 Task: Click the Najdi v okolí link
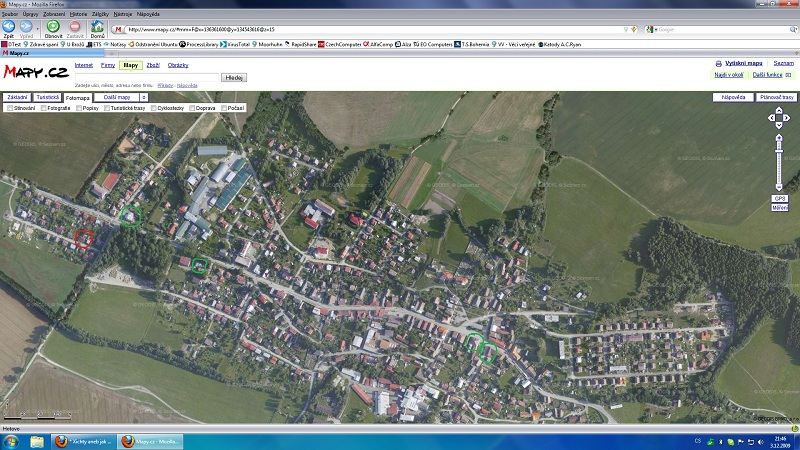click(x=729, y=75)
